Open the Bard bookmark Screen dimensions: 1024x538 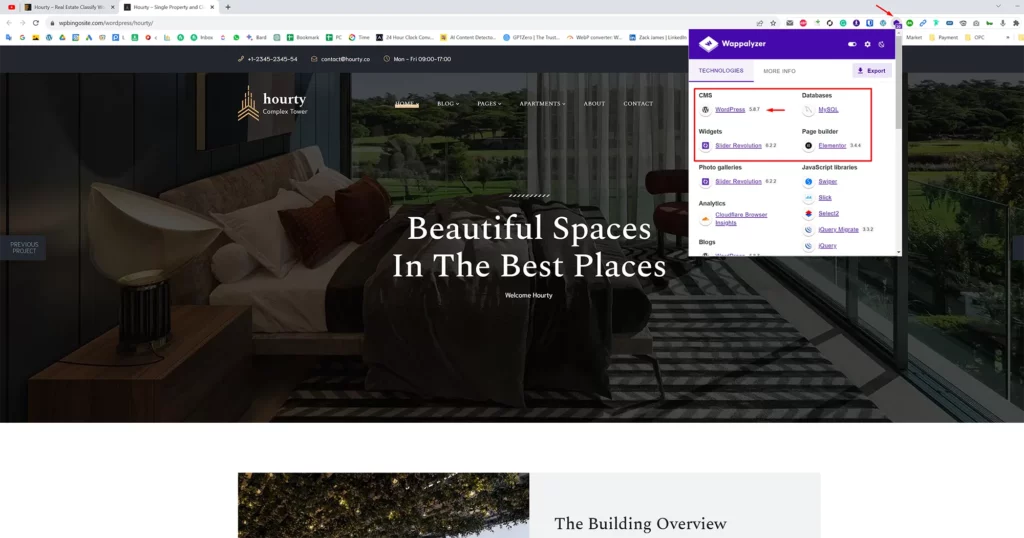point(256,37)
